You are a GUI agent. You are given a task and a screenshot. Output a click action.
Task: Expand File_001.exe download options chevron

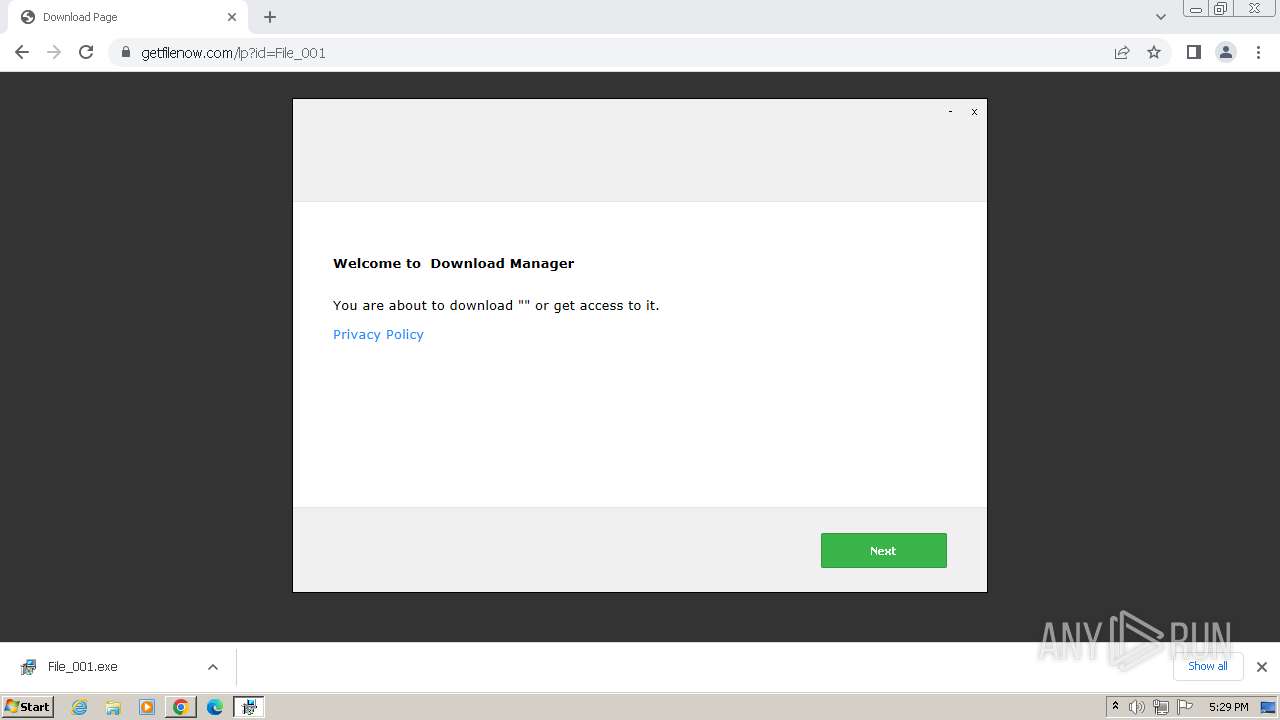point(213,667)
